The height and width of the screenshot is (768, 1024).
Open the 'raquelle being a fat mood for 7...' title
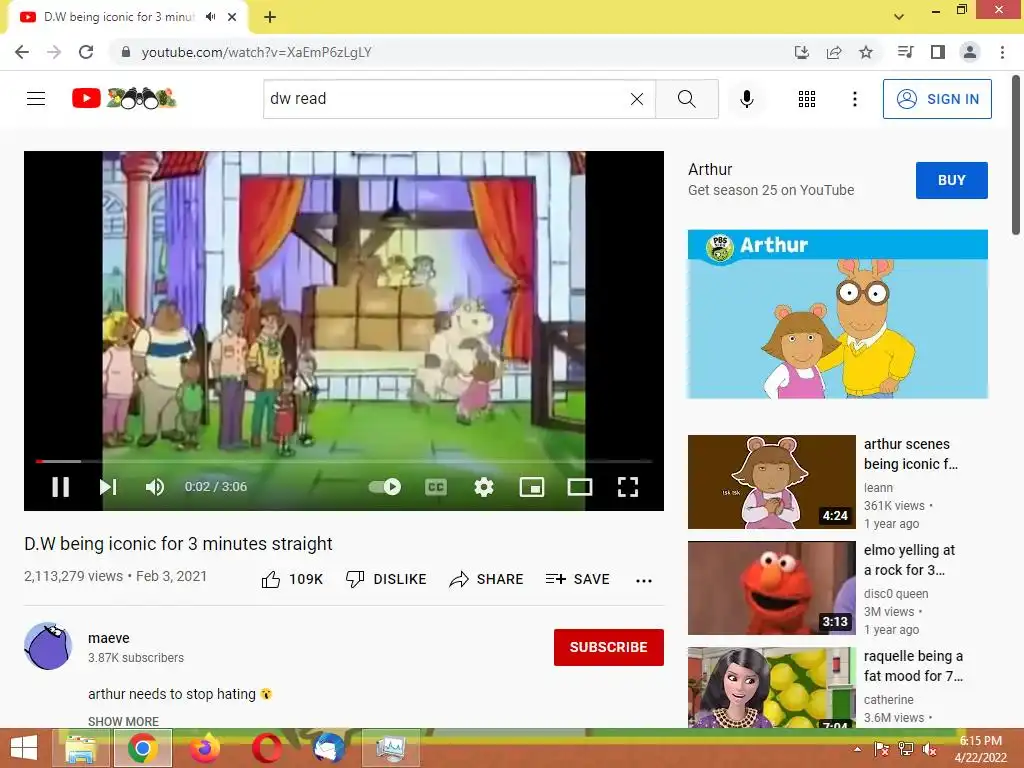pyautogui.click(x=913, y=665)
